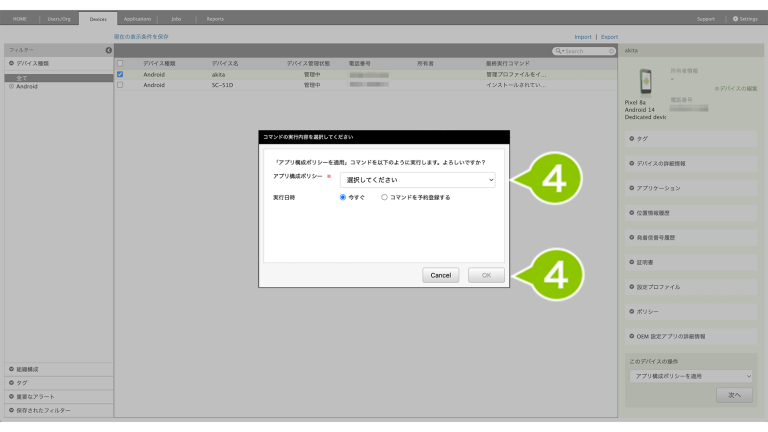The image size is (768, 432).
Task: Select the 今すぐ radio button
Action: [344, 198]
